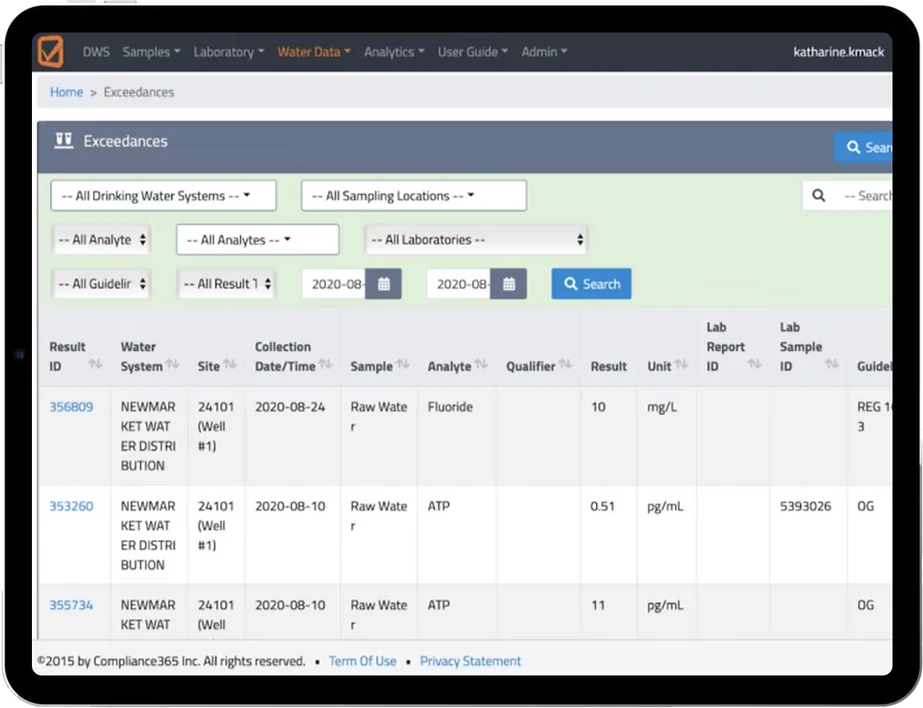Click the Exceedances breadcrumb text
This screenshot has width=923, height=708.
(x=139, y=92)
